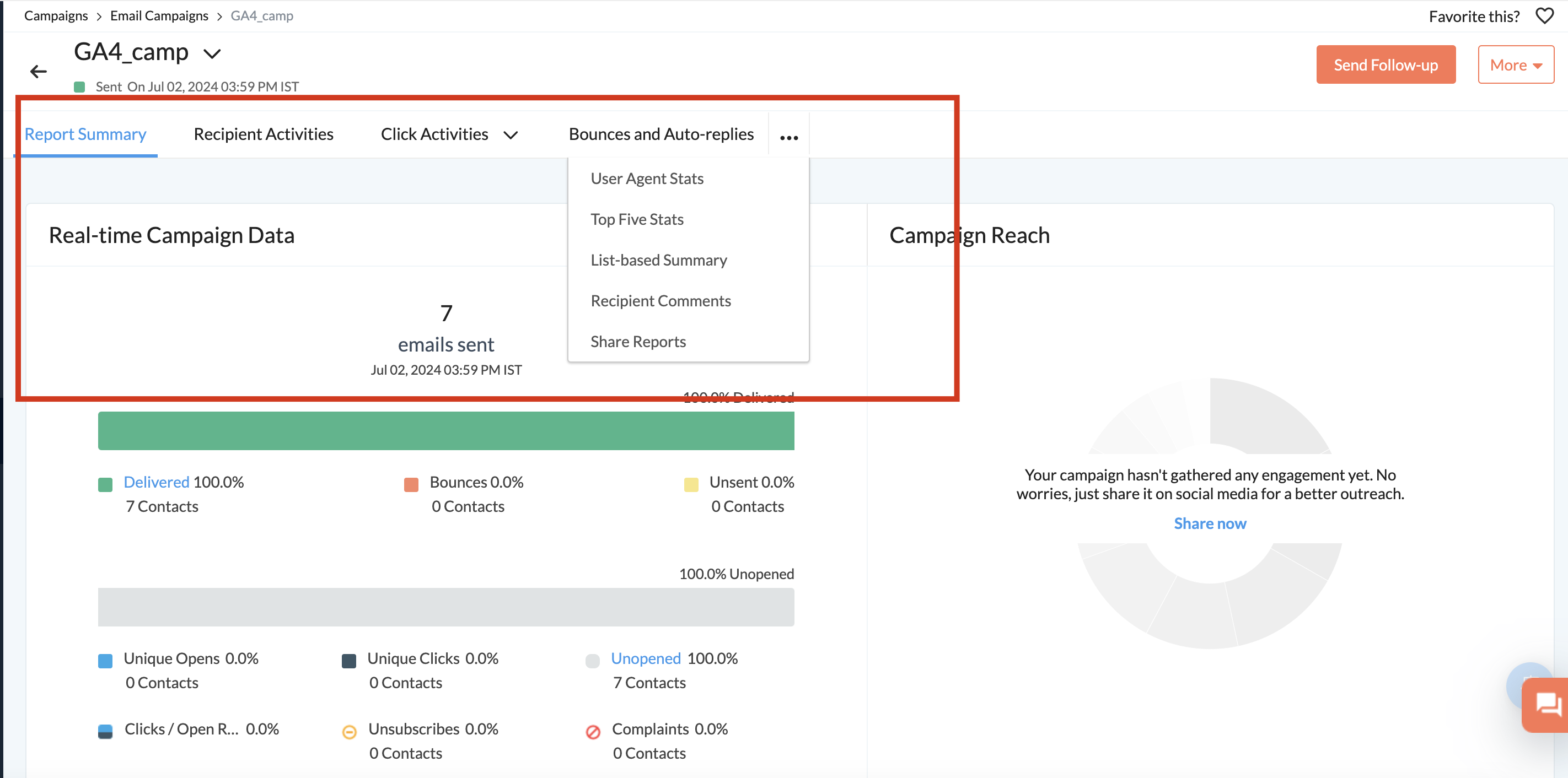Click the green Sent status indicator
This screenshot has width=1568, height=778.
point(80,87)
